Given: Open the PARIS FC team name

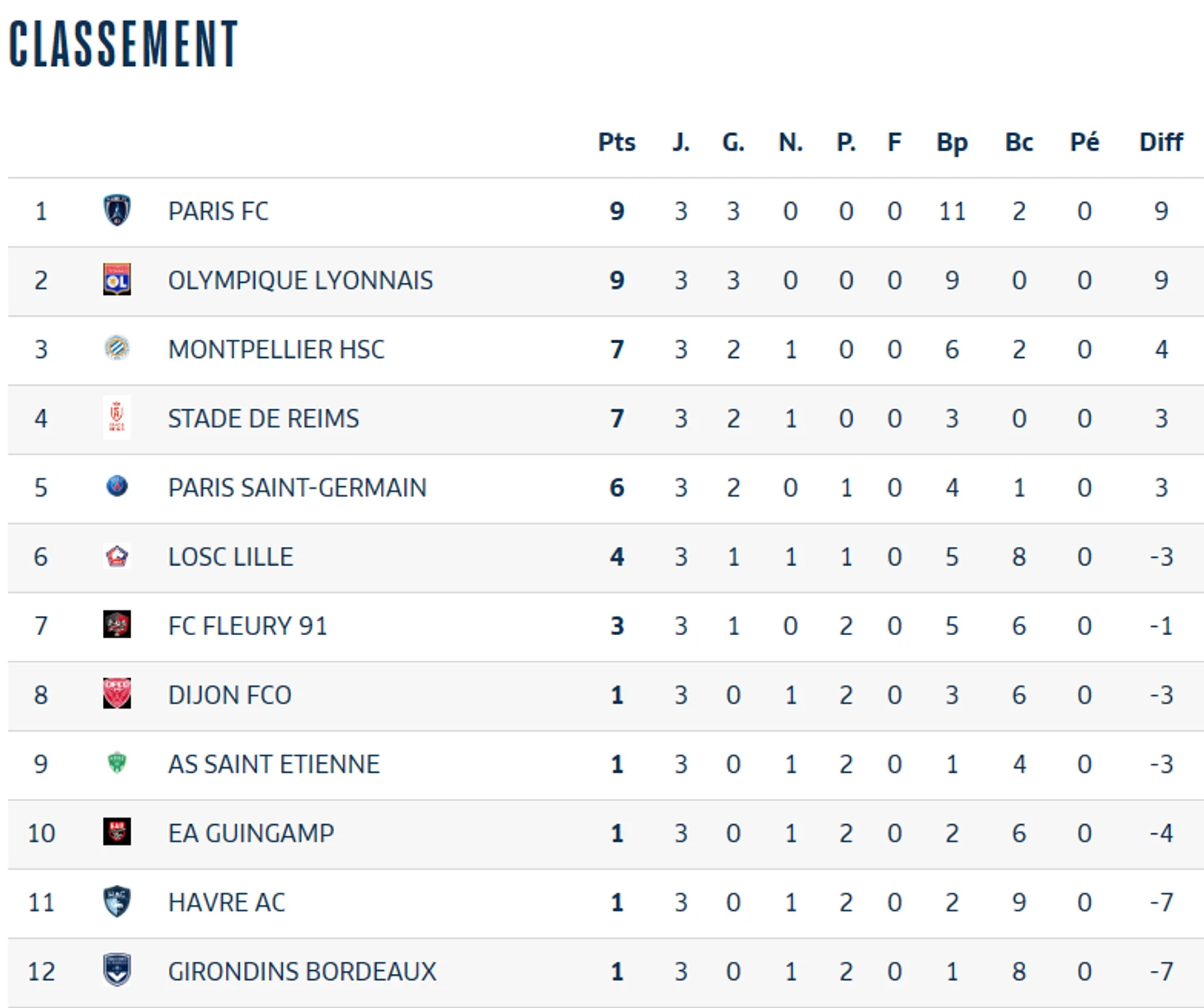Looking at the screenshot, I should (219, 211).
